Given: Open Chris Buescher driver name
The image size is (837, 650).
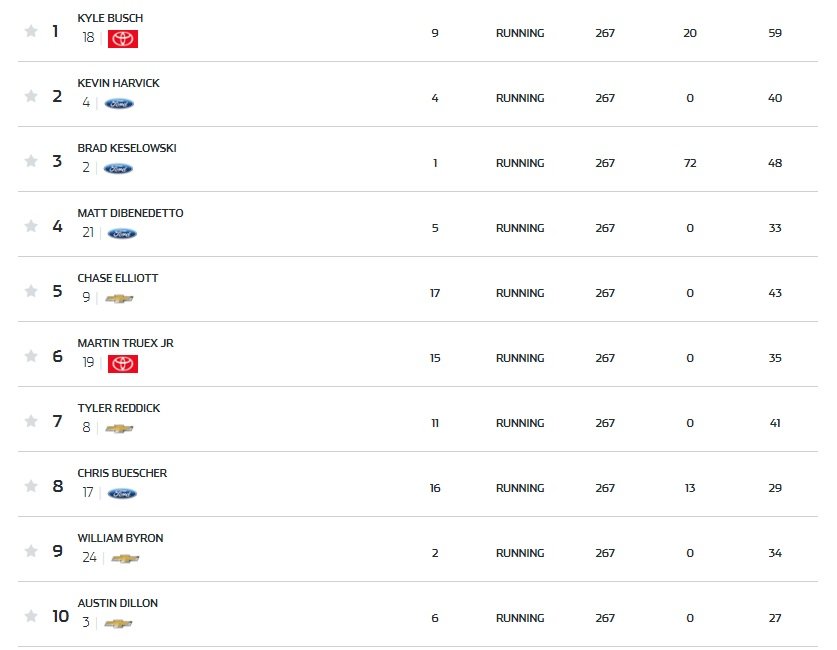Looking at the screenshot, I should pyautogui.click(x=122, y=473).
